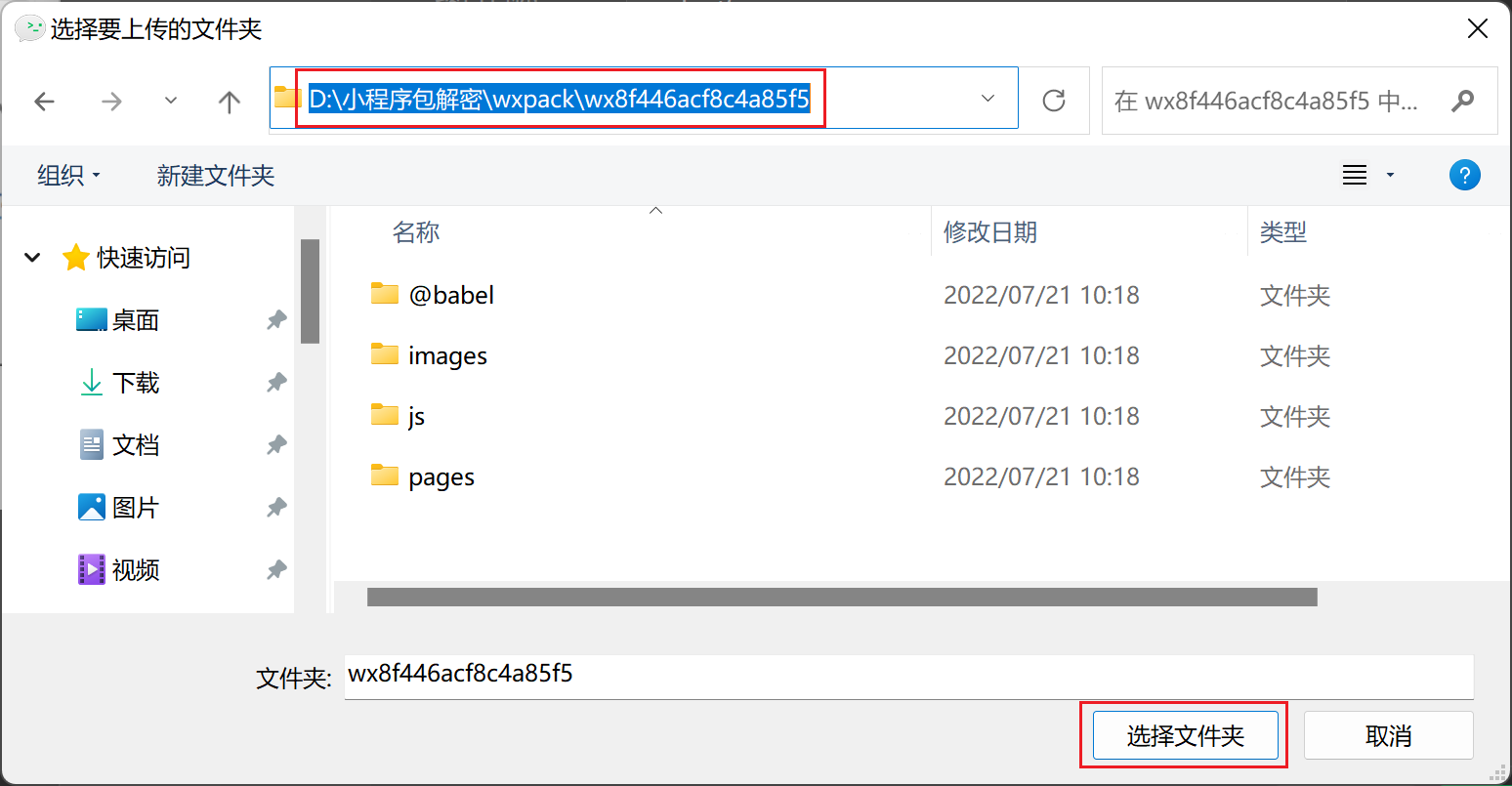Close the folder upload dialog
Image resolution: width=1512 pixels, height=786 pixels.
[1478, 29]
